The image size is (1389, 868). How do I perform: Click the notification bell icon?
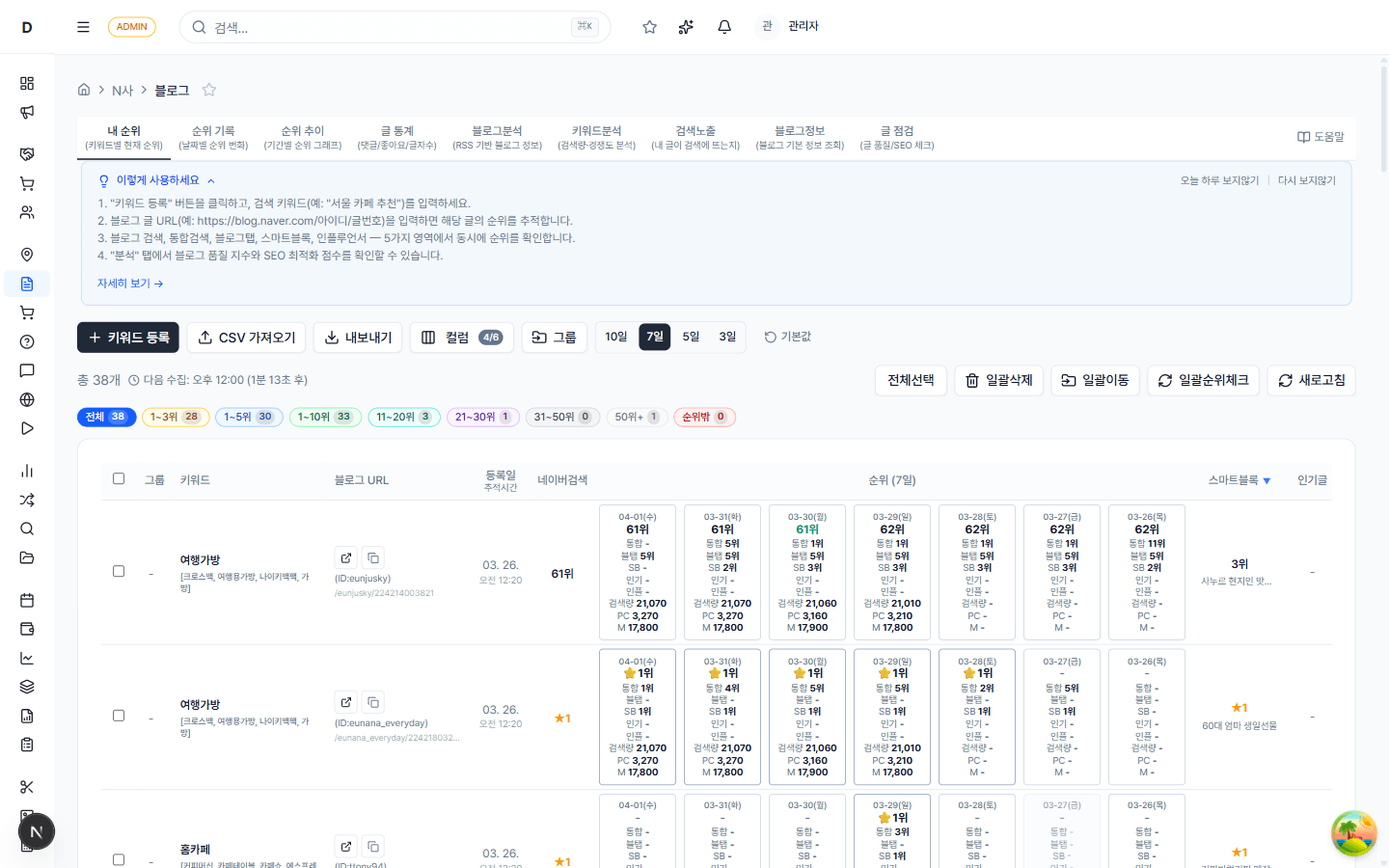tap(724, 27)
